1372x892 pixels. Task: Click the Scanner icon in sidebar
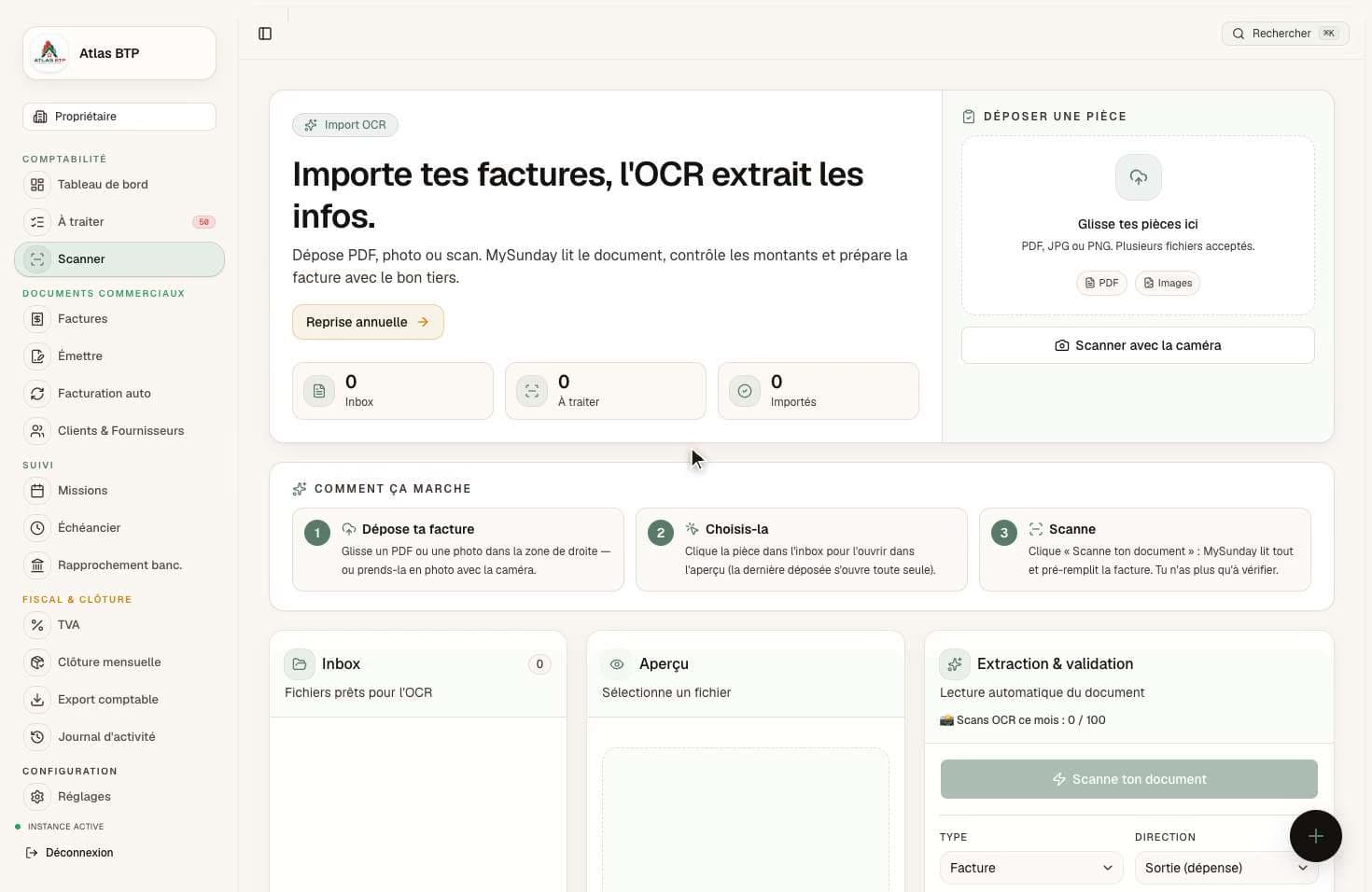(x=37, y=259)
